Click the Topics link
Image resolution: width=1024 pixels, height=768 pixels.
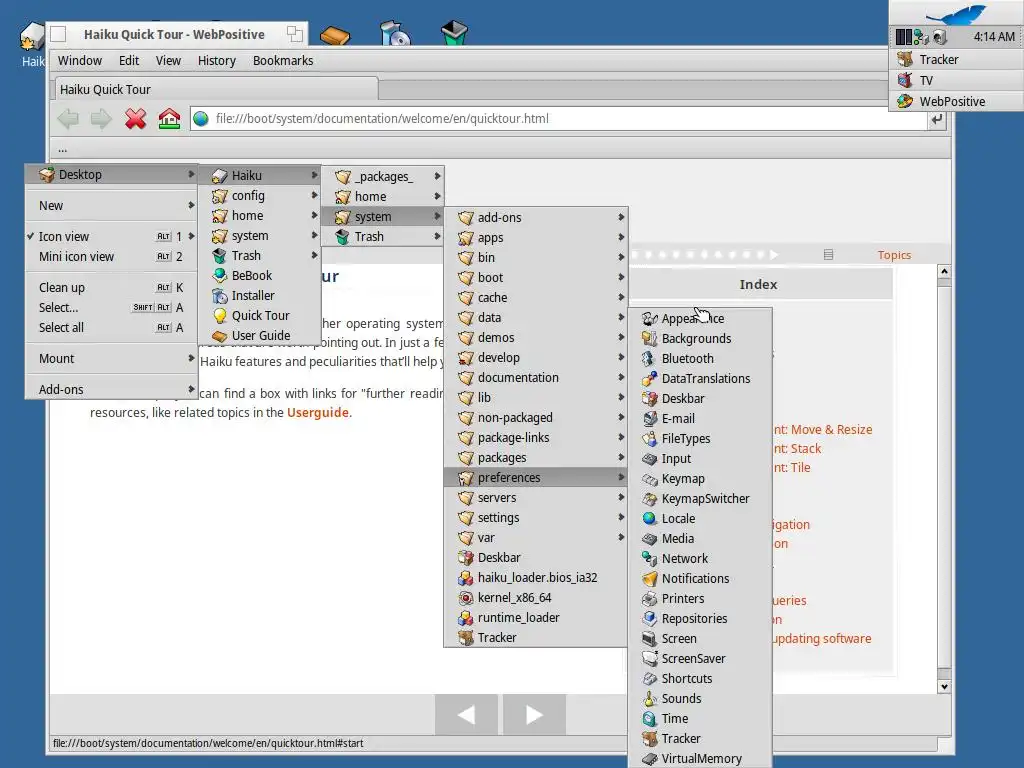tap(894, 255)
